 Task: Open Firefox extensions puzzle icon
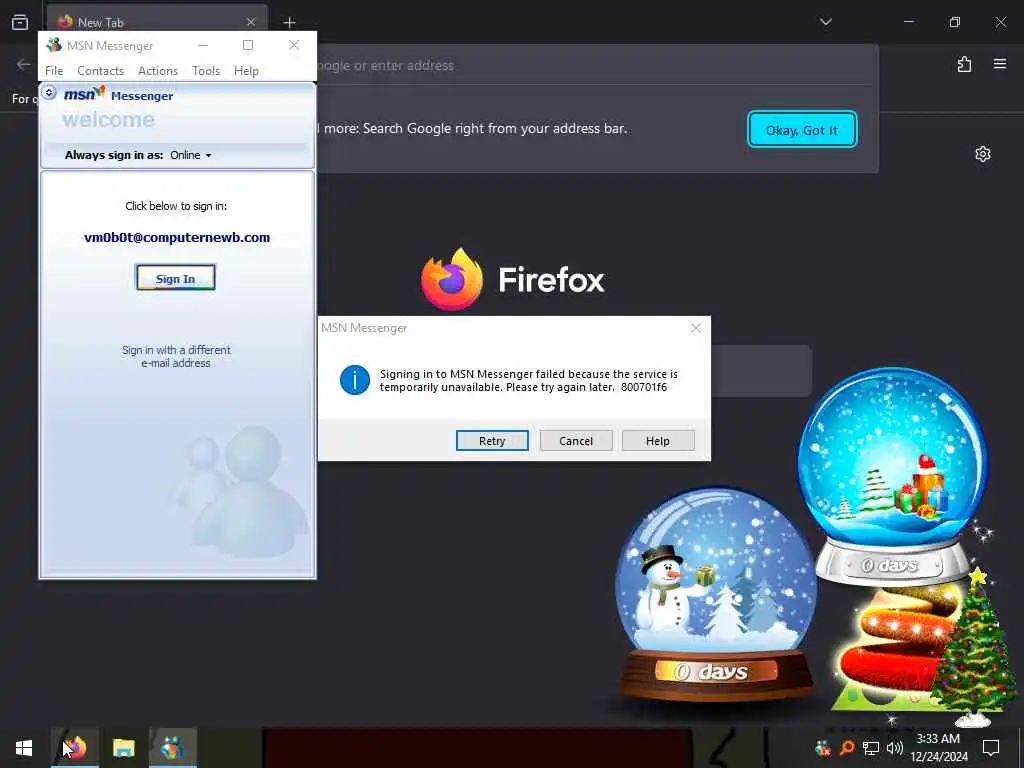tap(964, 64)
